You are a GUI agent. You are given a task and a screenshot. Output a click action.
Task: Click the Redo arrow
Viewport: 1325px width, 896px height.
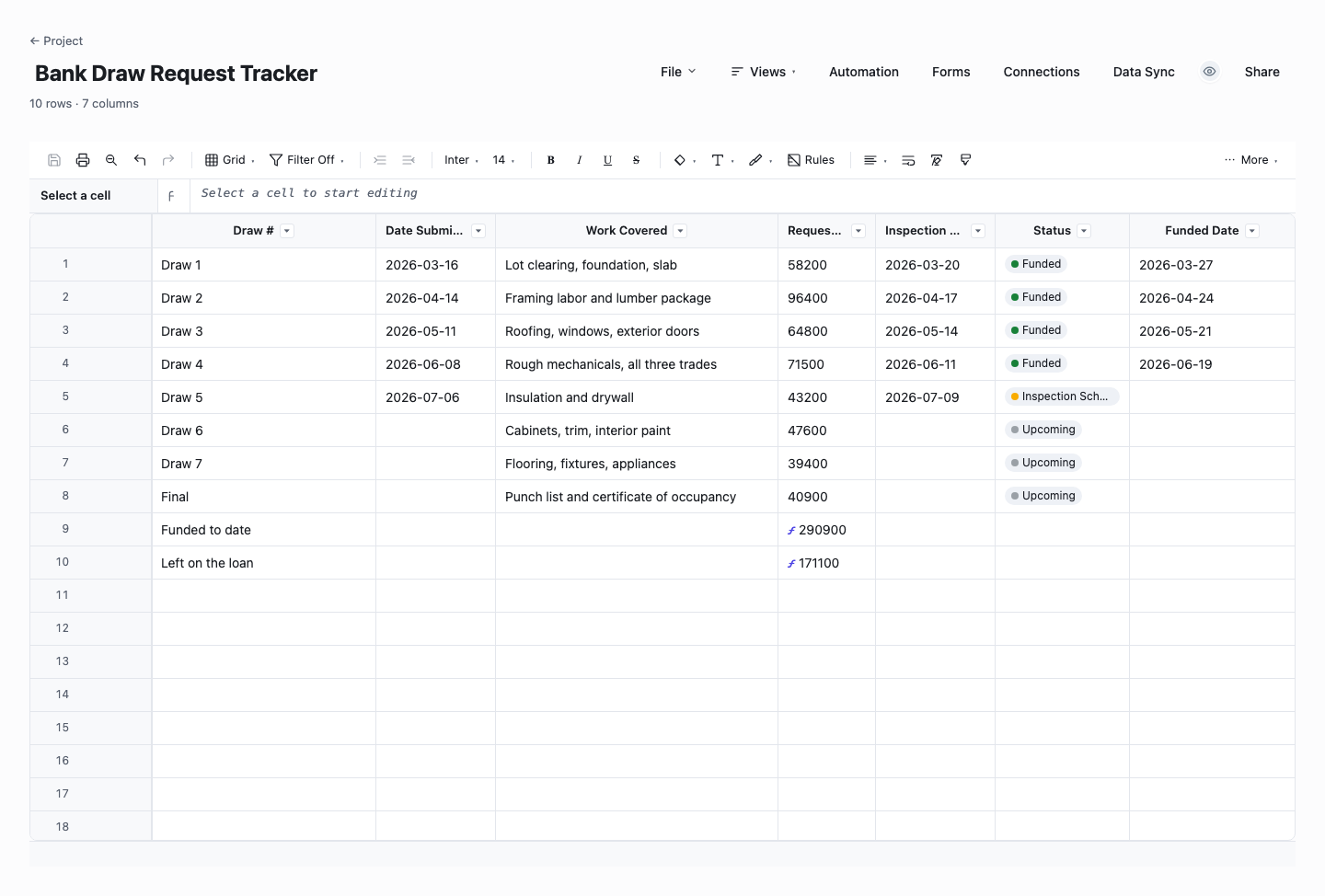tap(168, 160)
